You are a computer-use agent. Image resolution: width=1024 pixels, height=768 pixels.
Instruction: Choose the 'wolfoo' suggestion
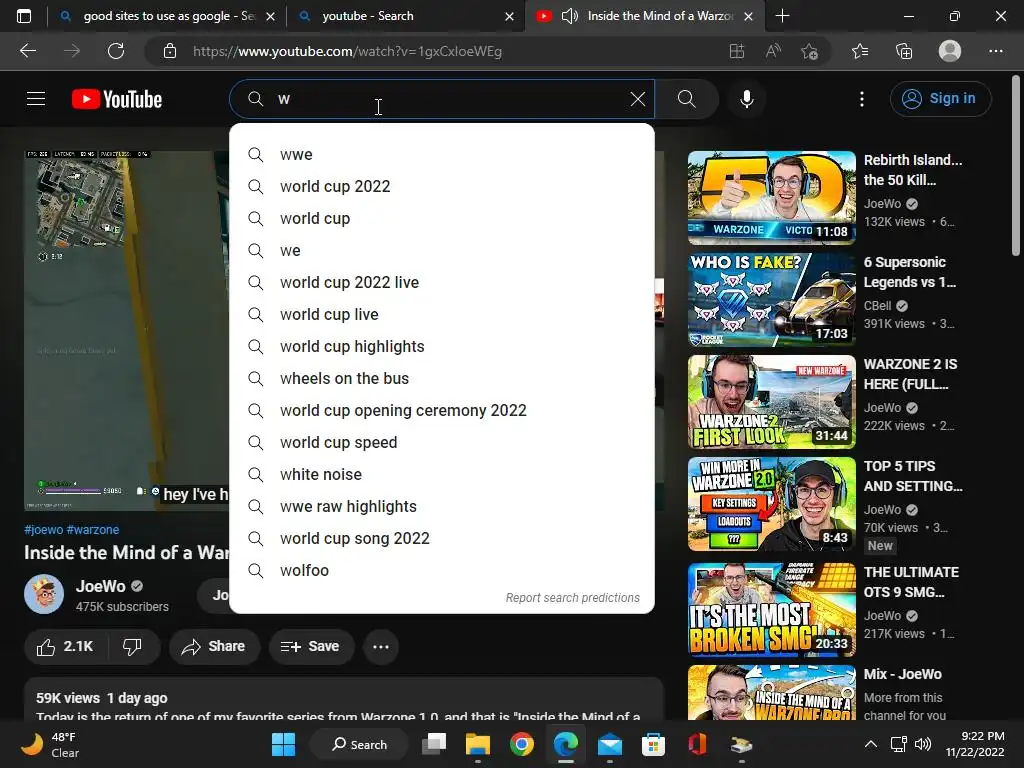[x=442, y=571]
